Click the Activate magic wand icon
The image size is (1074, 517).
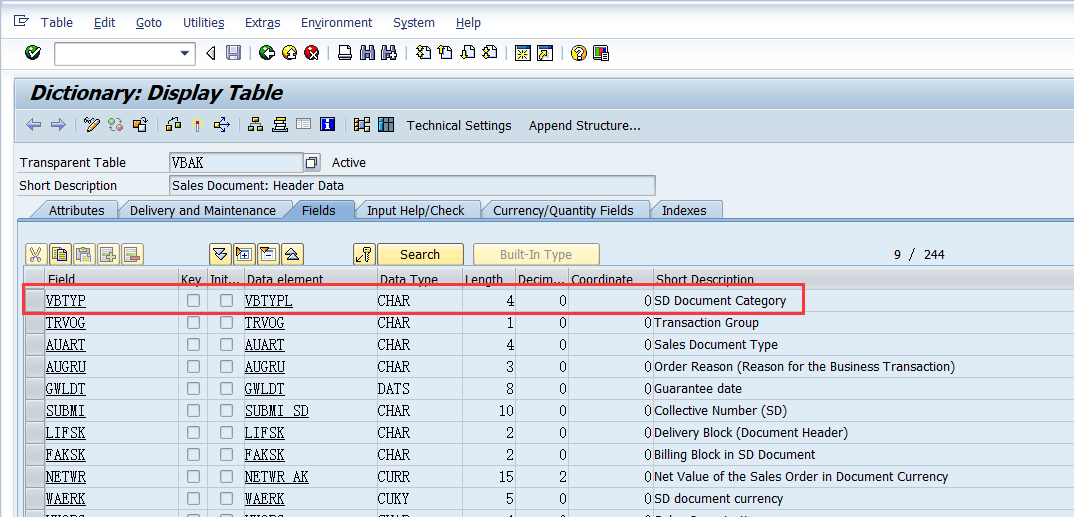pos(197,125)
